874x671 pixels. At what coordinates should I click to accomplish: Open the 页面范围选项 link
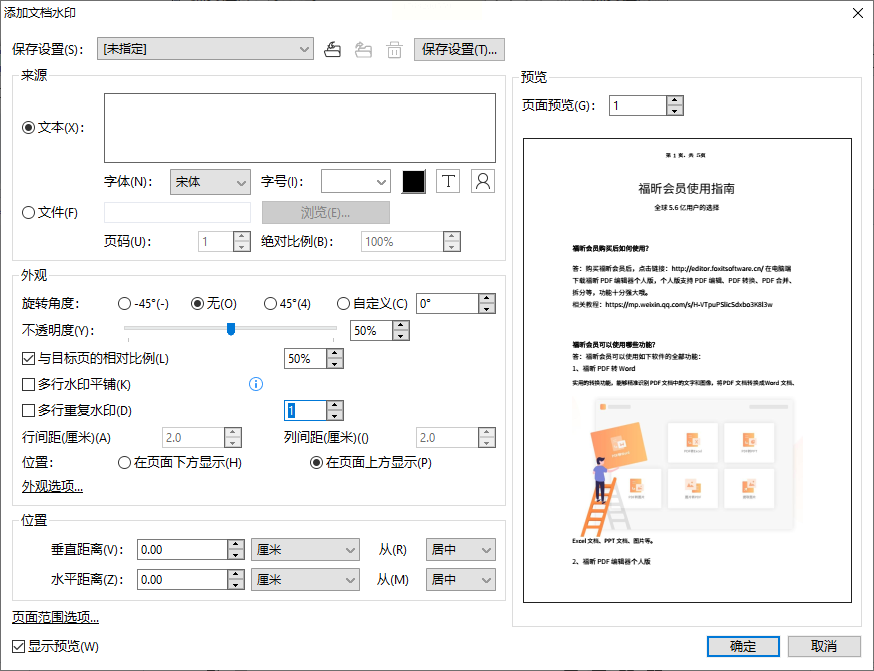56,617
